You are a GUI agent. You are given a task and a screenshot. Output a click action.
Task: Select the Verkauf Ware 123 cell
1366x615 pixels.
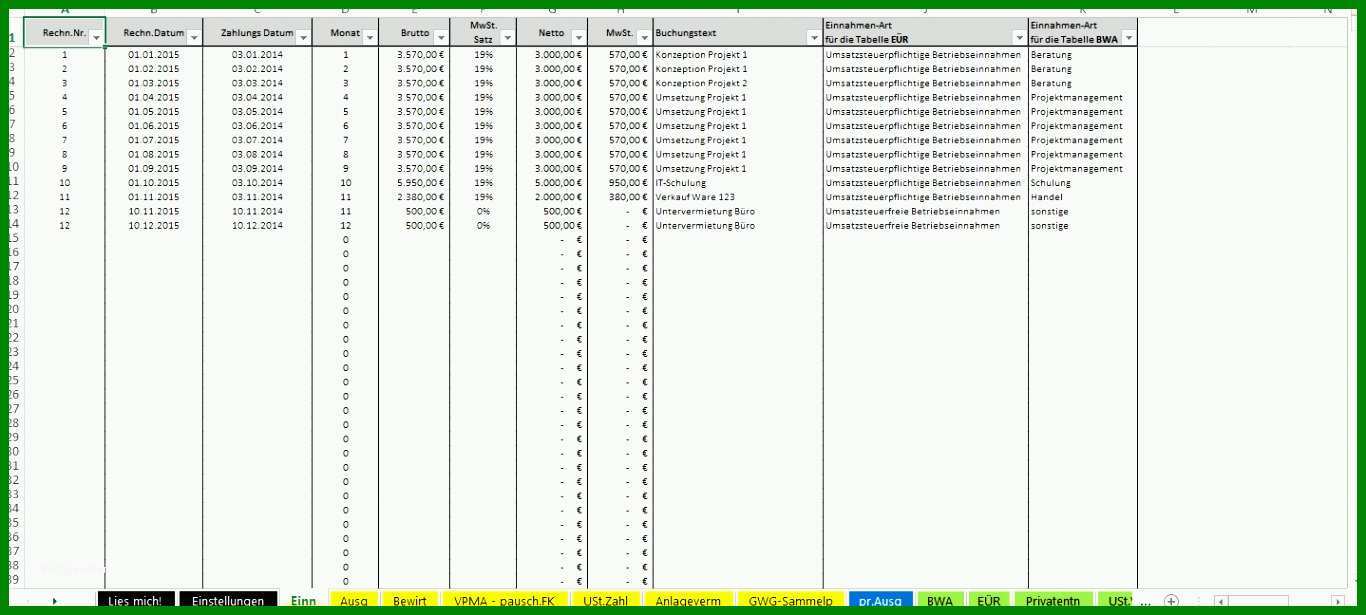[738, 197]
